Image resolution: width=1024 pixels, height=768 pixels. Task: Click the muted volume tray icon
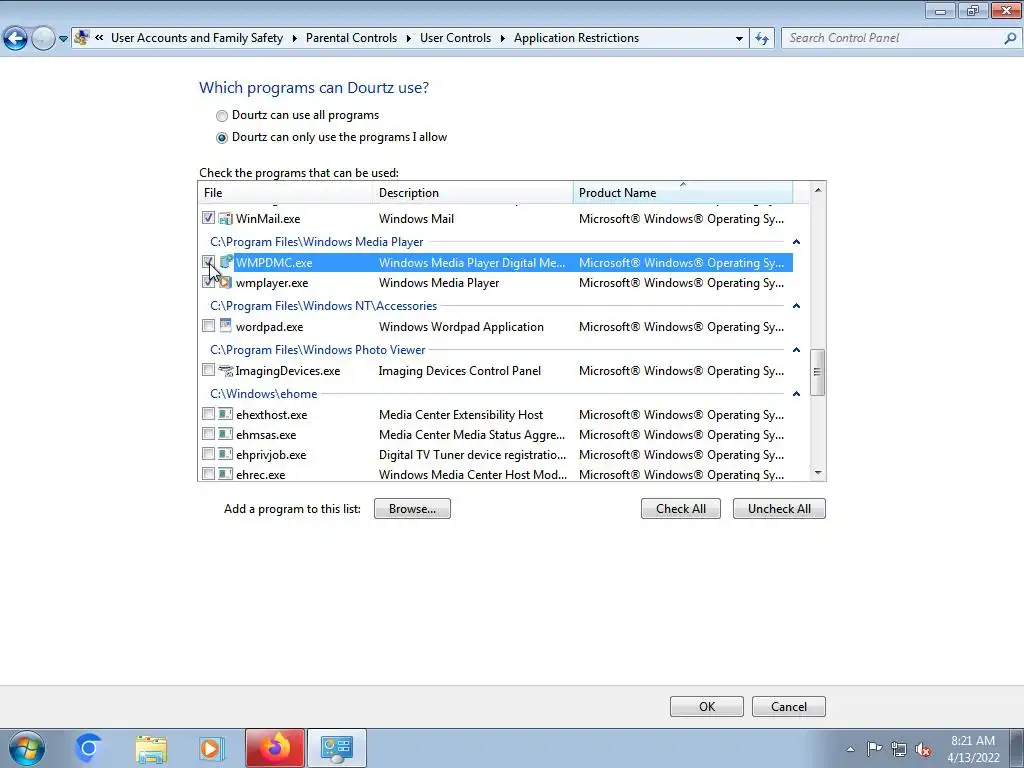tap(923, 749)
